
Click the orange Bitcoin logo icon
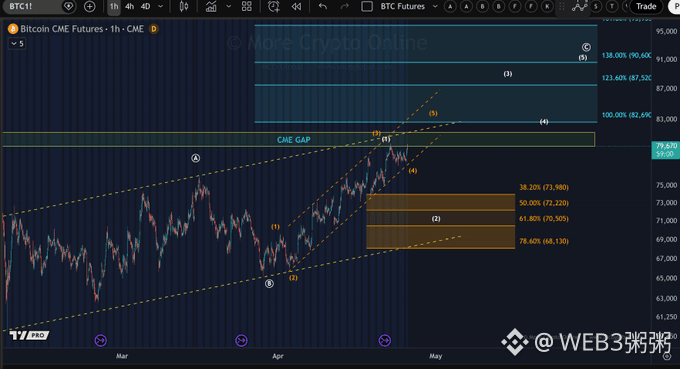(13, 29)
